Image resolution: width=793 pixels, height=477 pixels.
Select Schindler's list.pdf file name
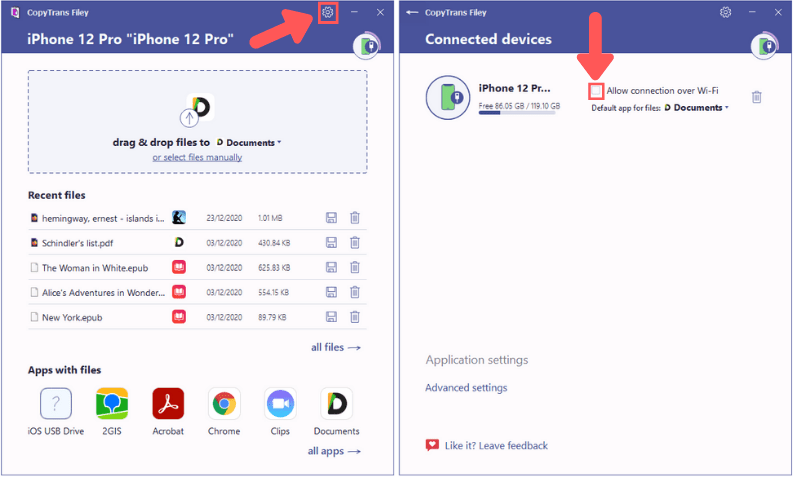pyautogui.click(x=77, y=243)
